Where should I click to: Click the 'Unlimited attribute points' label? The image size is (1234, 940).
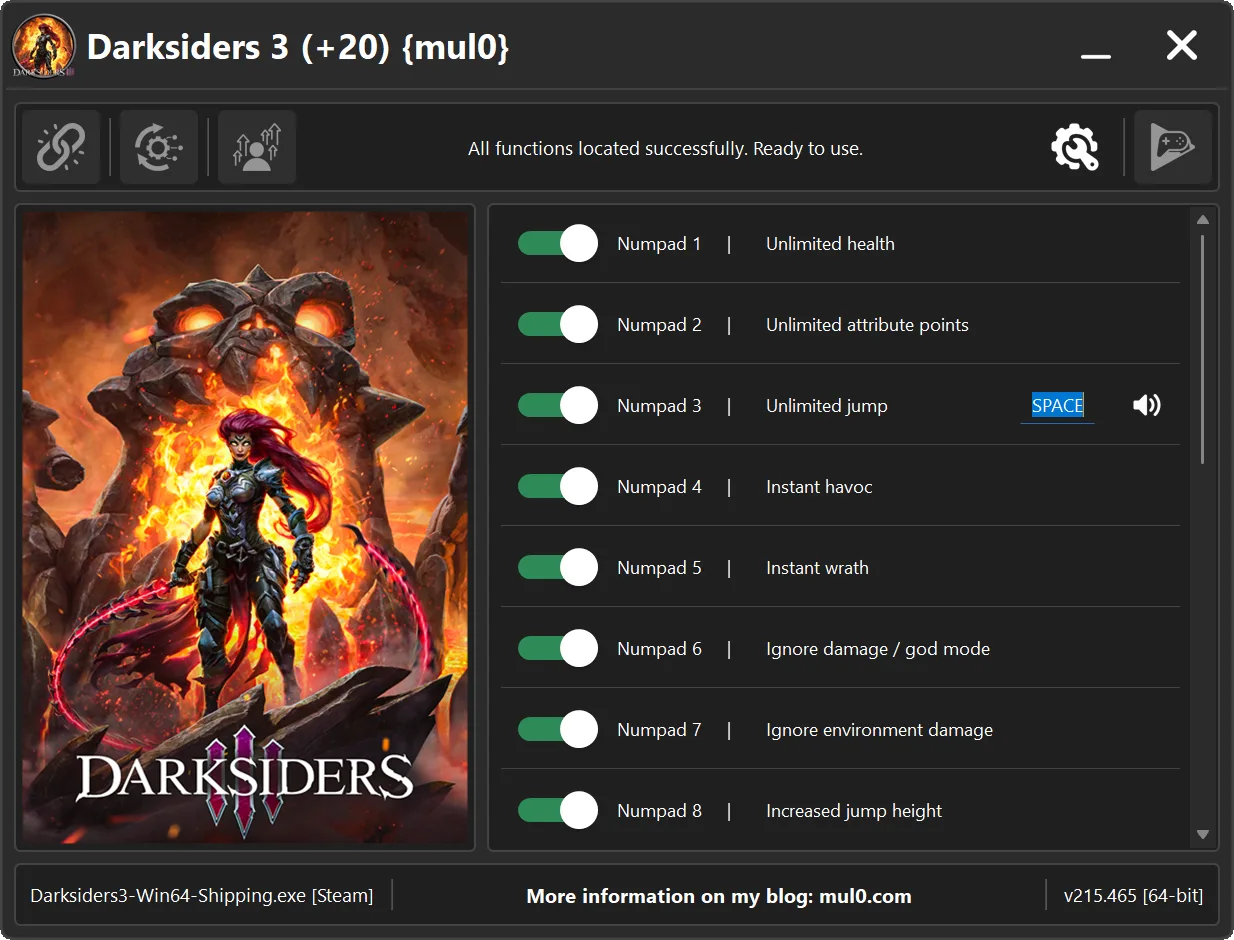coord(867,325)
